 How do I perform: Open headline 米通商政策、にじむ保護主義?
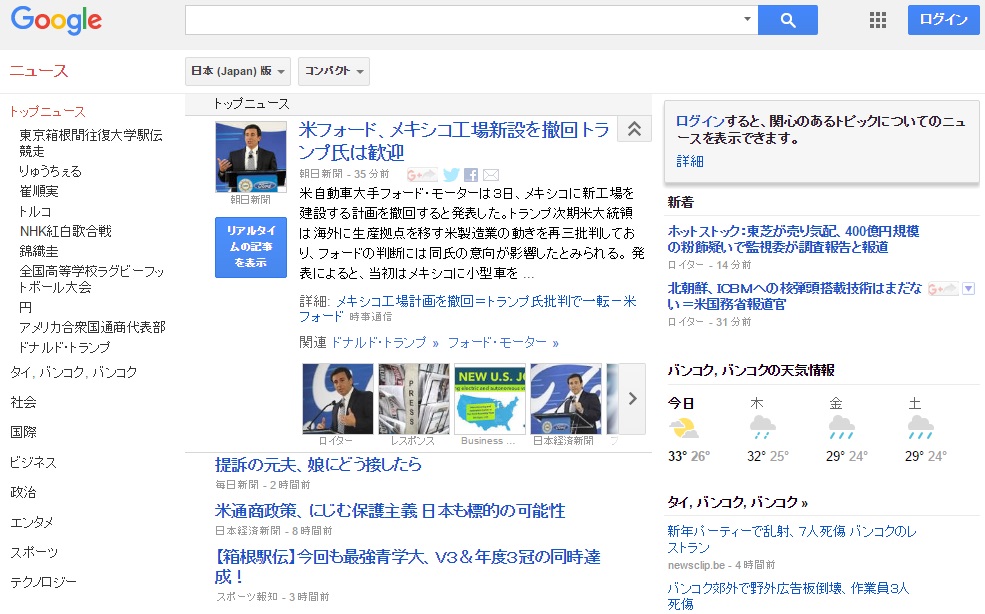389,510
